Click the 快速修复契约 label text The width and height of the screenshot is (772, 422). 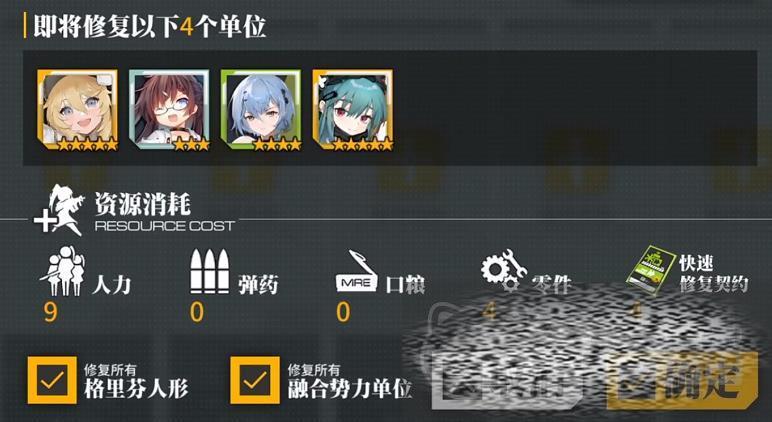click(x=713, y=274)
